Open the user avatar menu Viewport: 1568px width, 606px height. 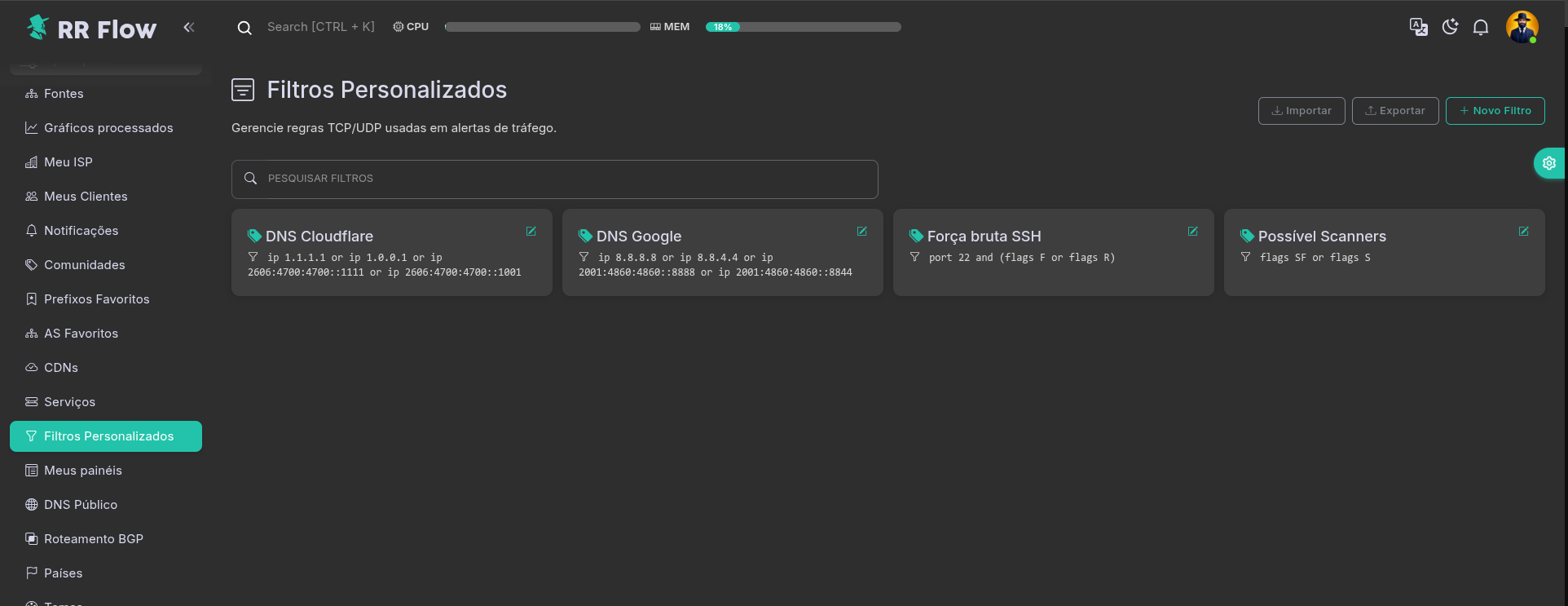tap(1522, 27)
